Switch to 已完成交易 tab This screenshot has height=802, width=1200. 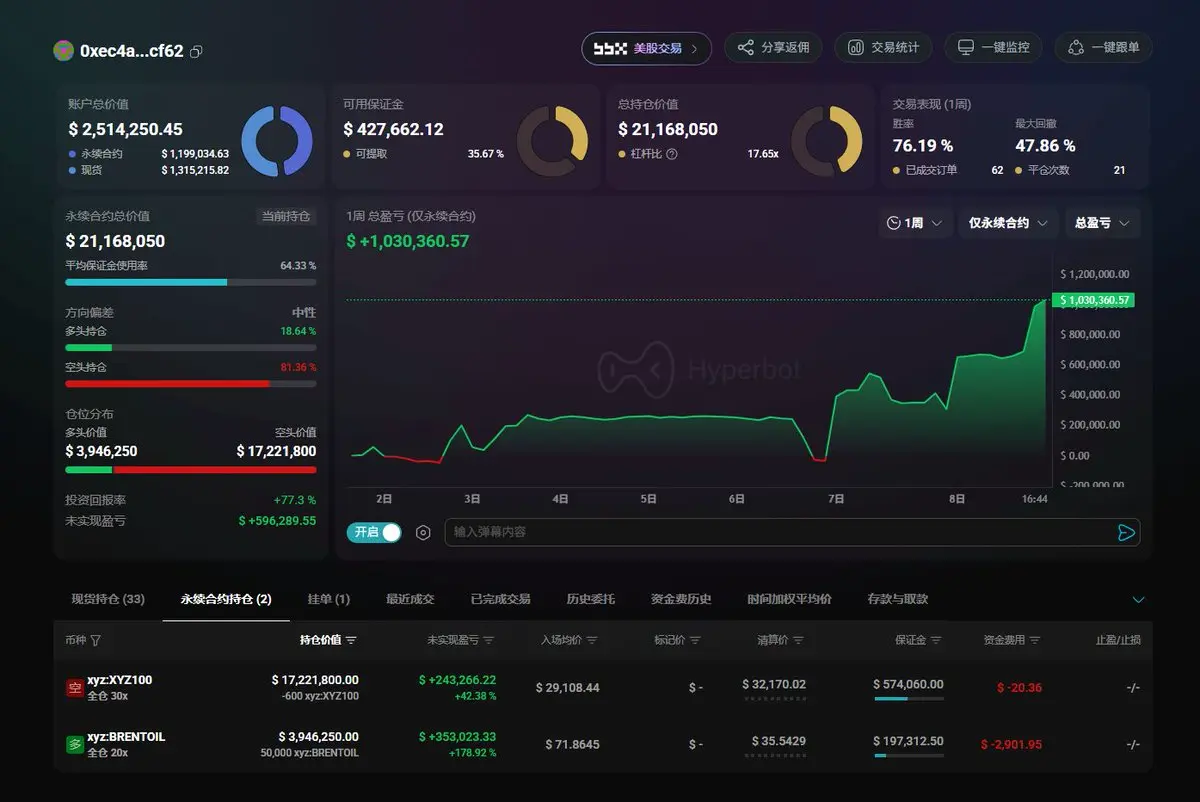point(500,599)
